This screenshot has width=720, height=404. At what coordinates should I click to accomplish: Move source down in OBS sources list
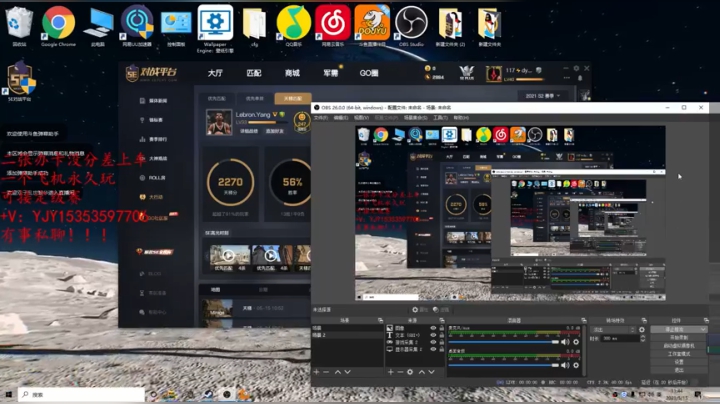coord(432,372)
